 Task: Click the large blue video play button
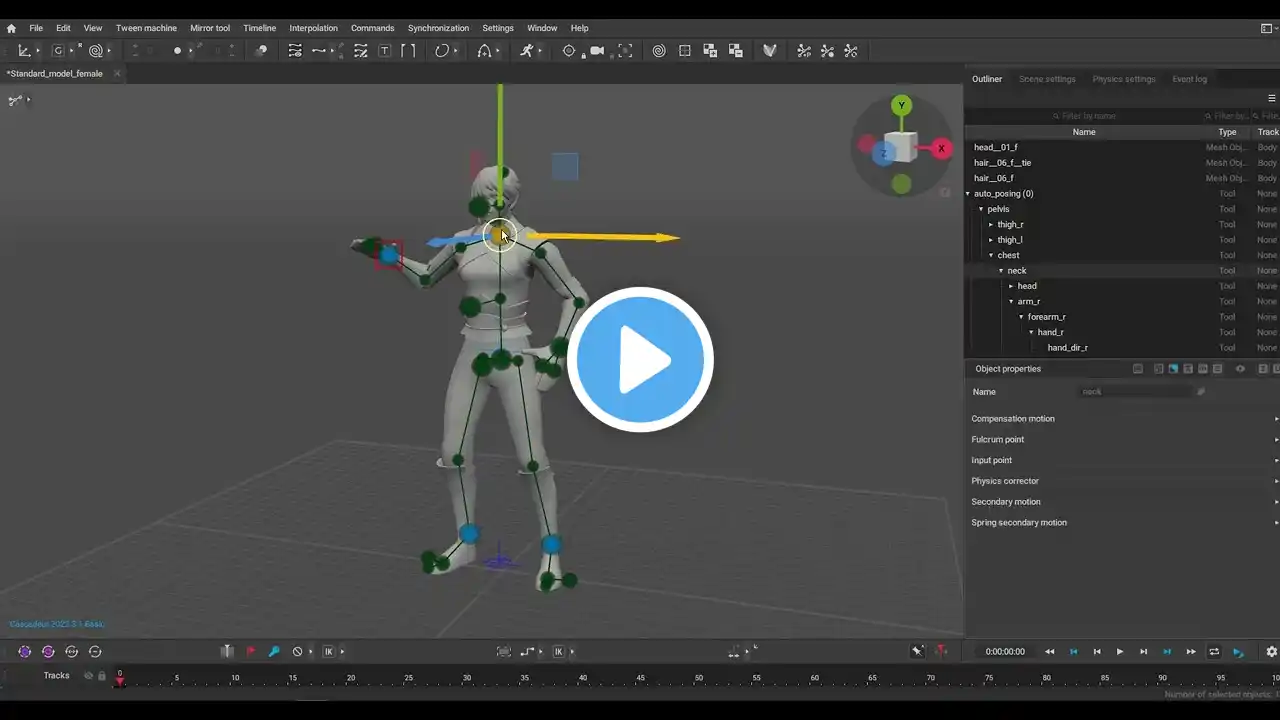pyautogui.click(x=640, y=360)
